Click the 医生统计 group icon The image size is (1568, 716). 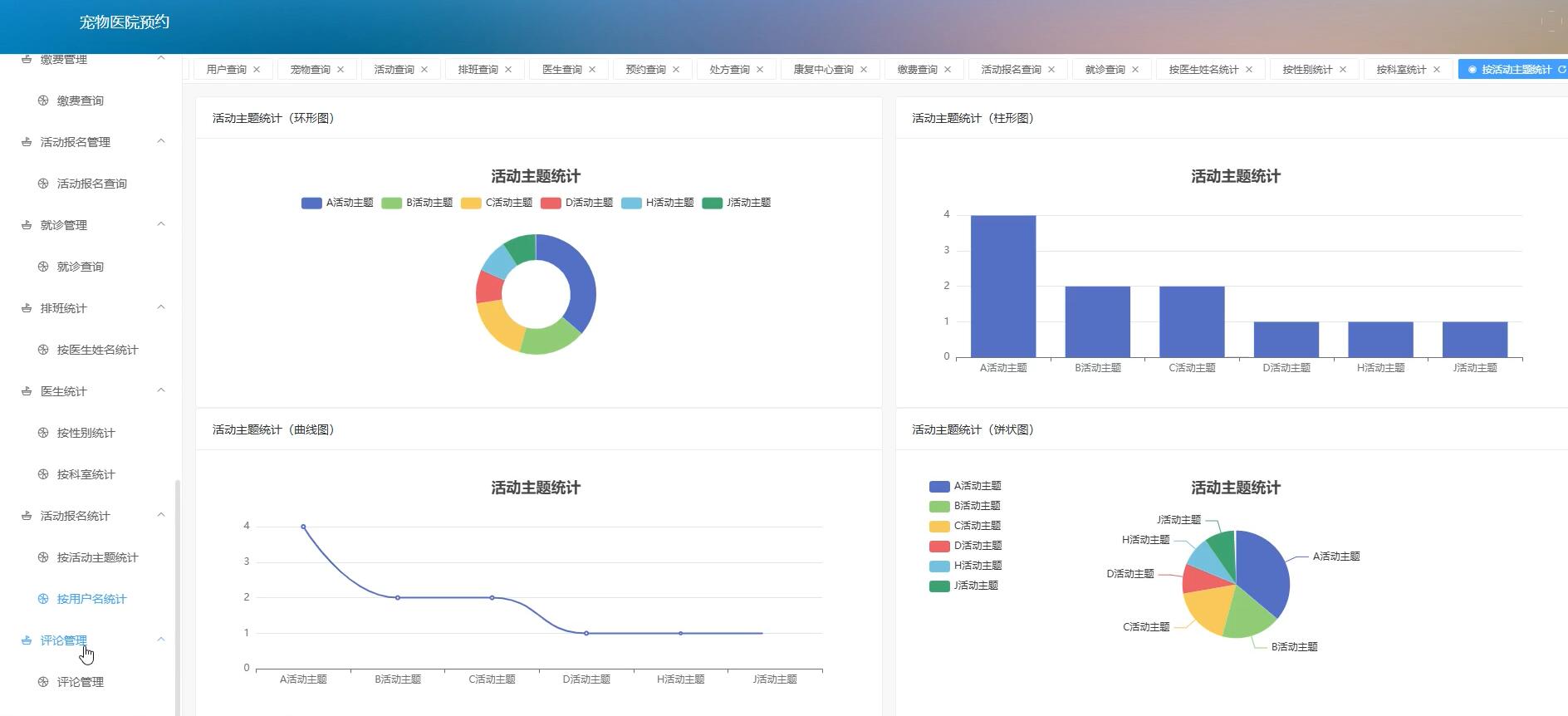(27, 391)
